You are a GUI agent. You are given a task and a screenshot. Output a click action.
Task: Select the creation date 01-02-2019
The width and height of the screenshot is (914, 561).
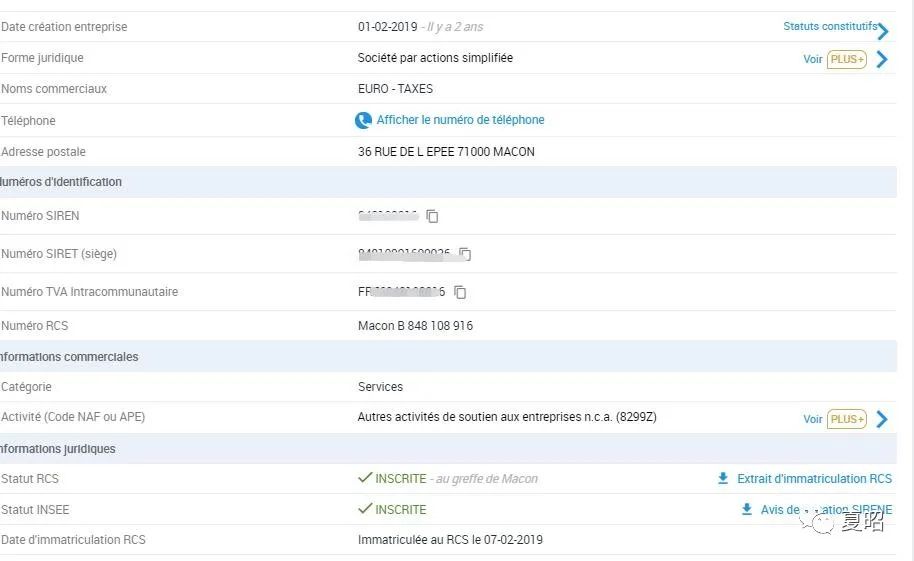click(x=388, y=26)
